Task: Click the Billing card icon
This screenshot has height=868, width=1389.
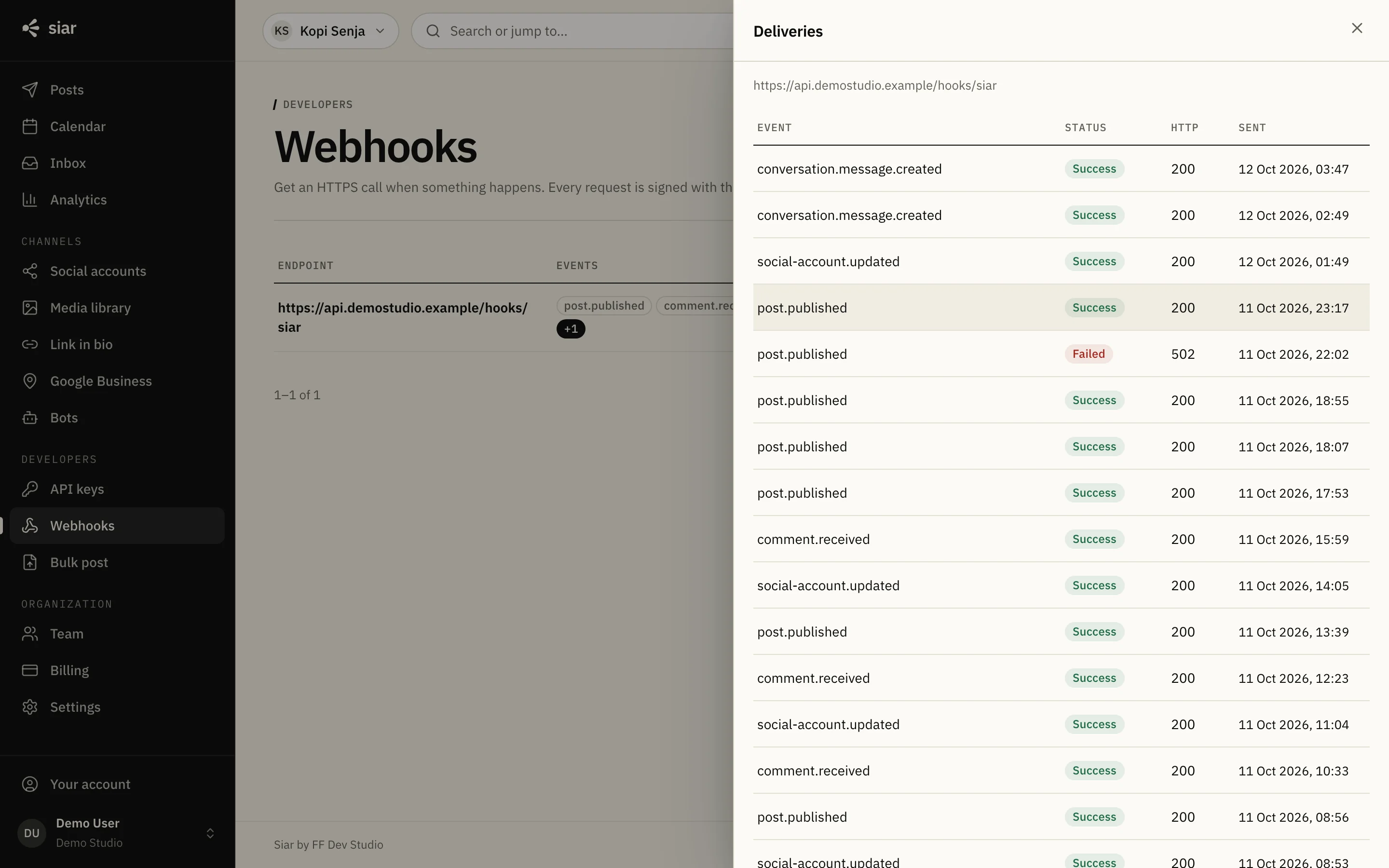Action: (x=30, y=670)
